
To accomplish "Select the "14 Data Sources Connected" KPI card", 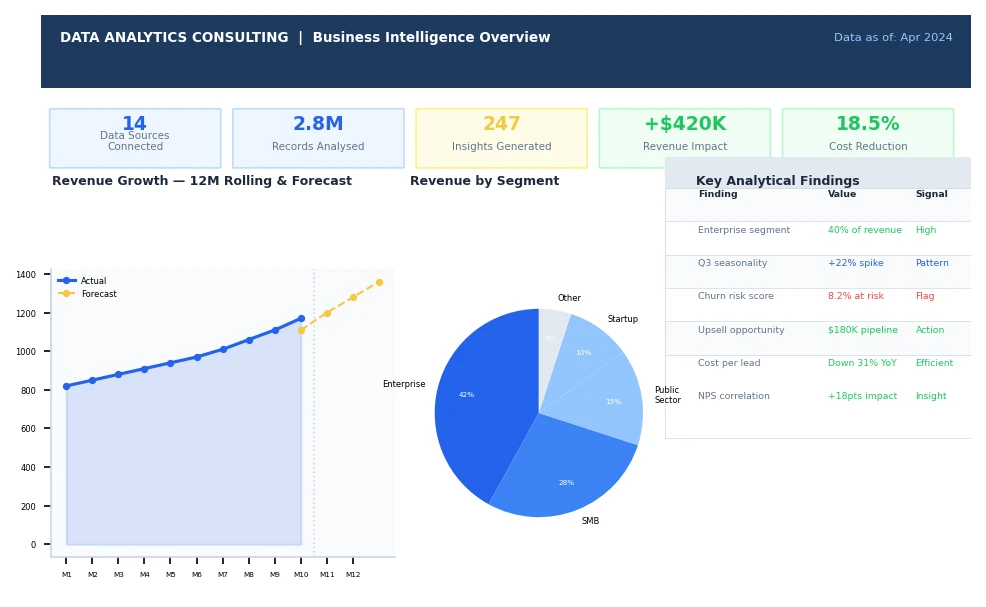I will coord(135,138).
